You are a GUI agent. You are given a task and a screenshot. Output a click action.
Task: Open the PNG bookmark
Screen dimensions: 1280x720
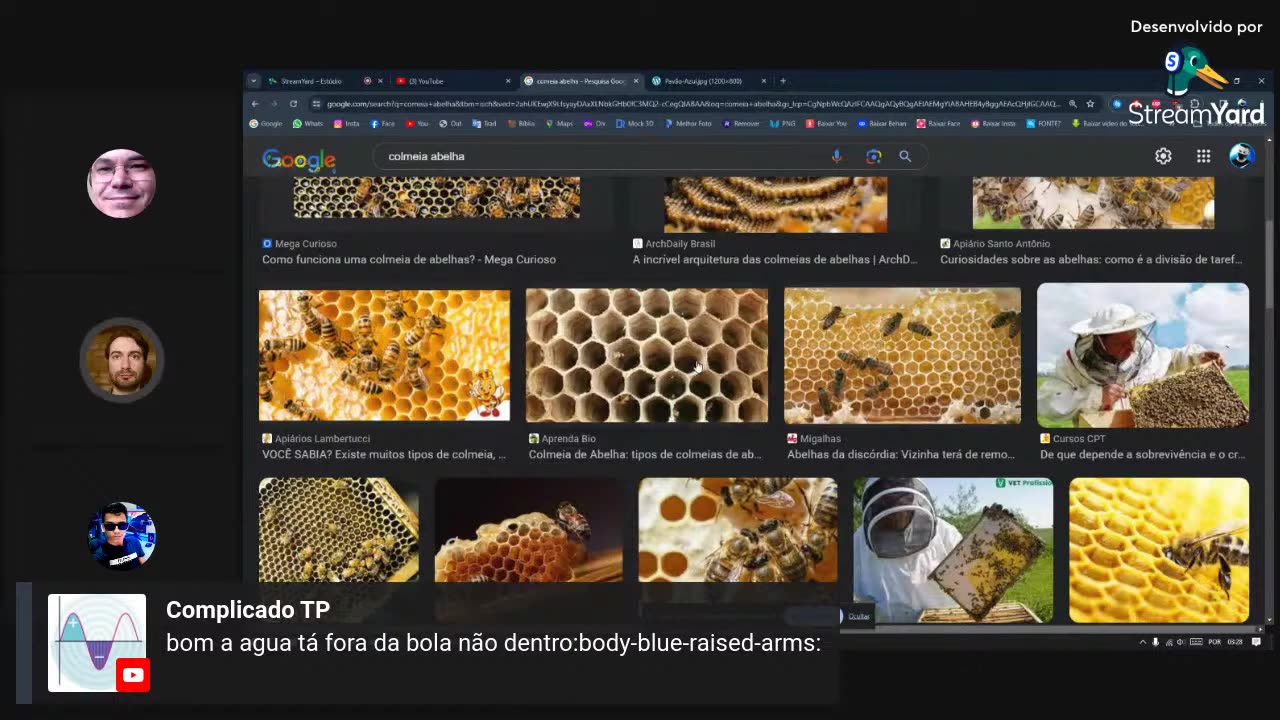click(784, 124)
